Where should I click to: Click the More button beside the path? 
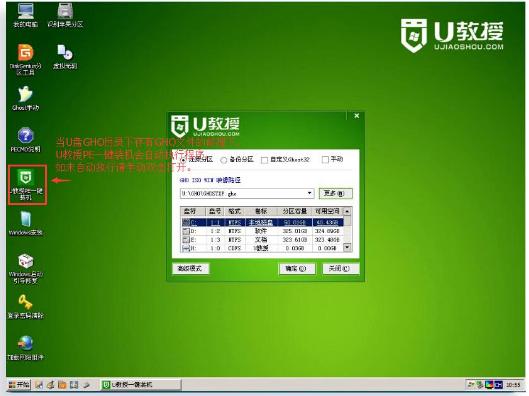(x=335, y=193)
